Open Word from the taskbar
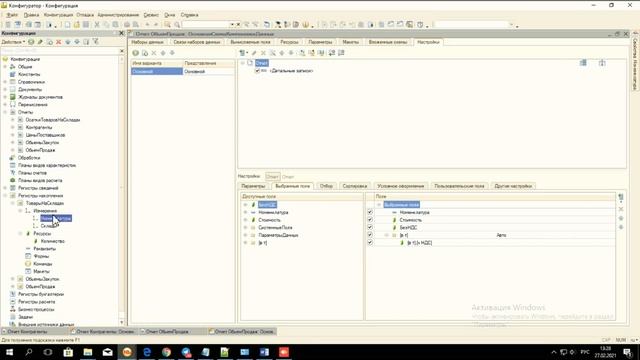The width and height of the screenshot is (640, 360). pyautogui.click(x=264, y=352)
